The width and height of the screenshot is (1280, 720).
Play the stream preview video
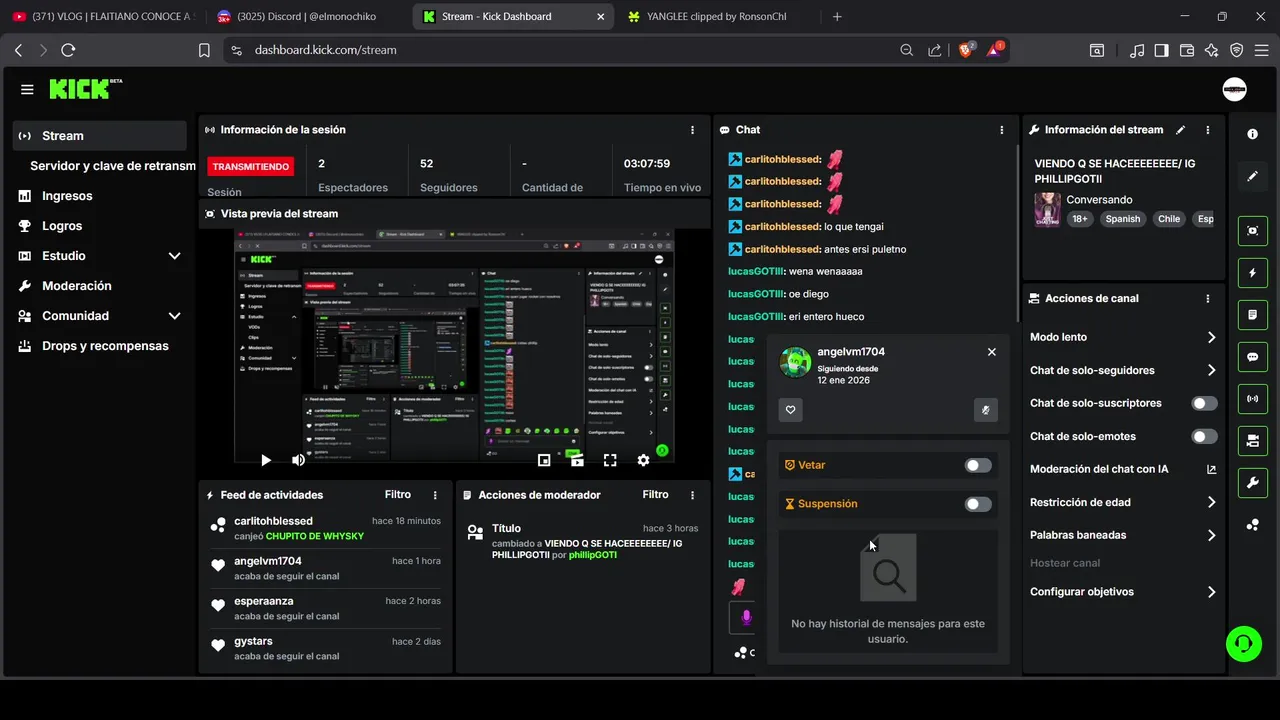(265, 460)
